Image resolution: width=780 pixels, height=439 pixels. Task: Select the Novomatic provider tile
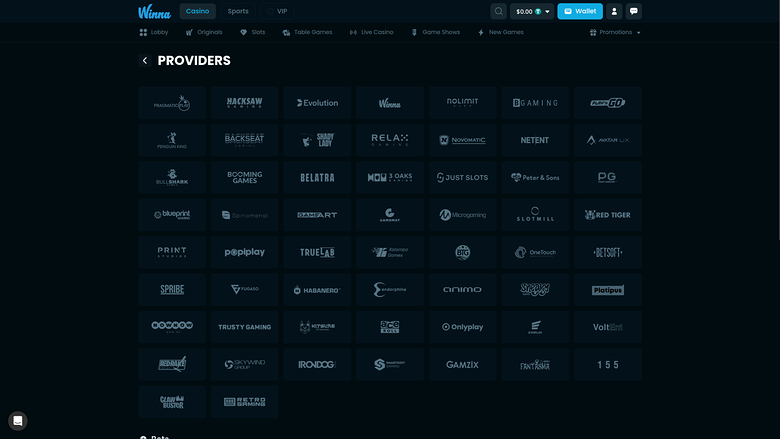tap(463, 140)
